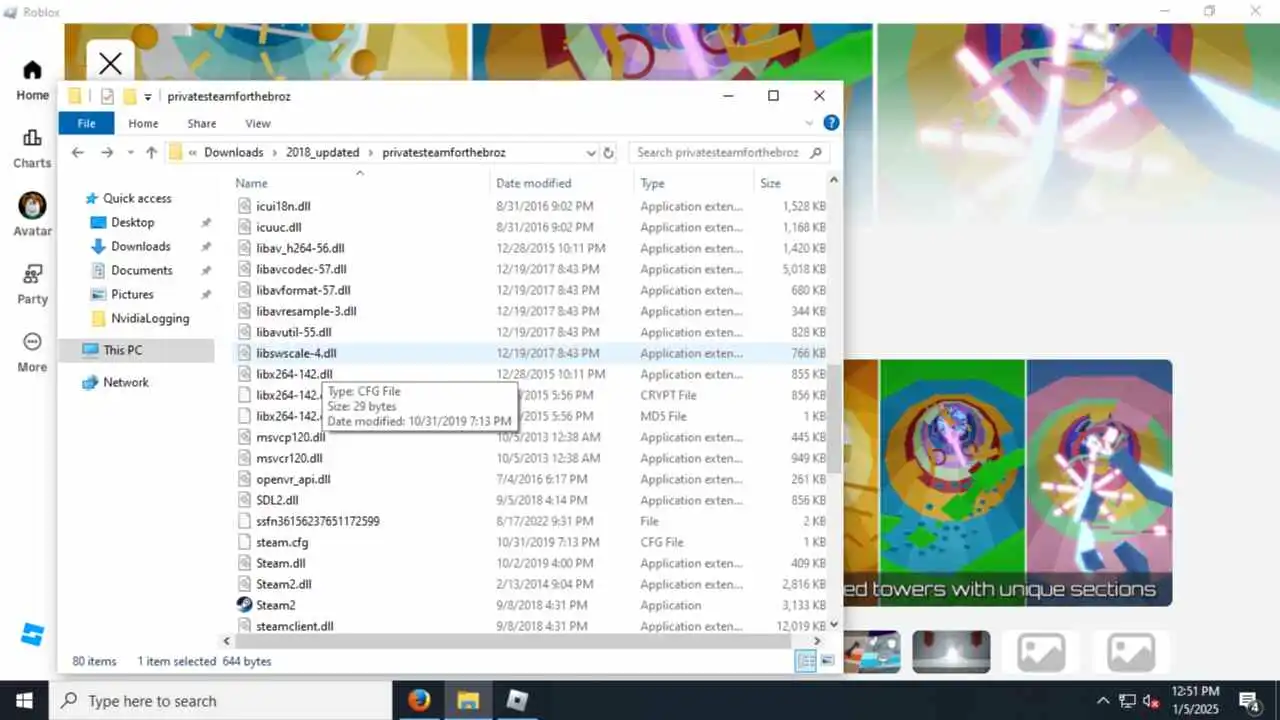Expand the address bar history dropdown
The width and height of the screenshot is (1280, 720).
pyautogui.click(x=590, y=153)
